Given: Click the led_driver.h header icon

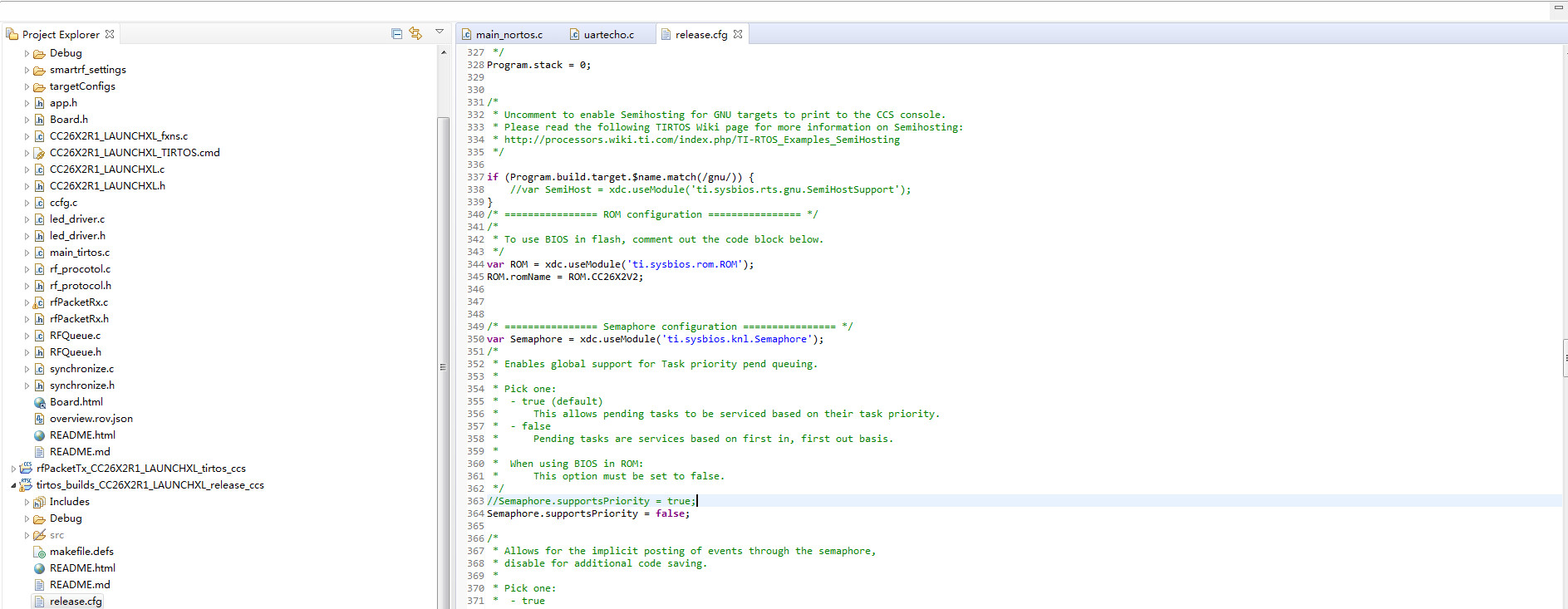Looking at the screenshot, I should coord(39,236).
